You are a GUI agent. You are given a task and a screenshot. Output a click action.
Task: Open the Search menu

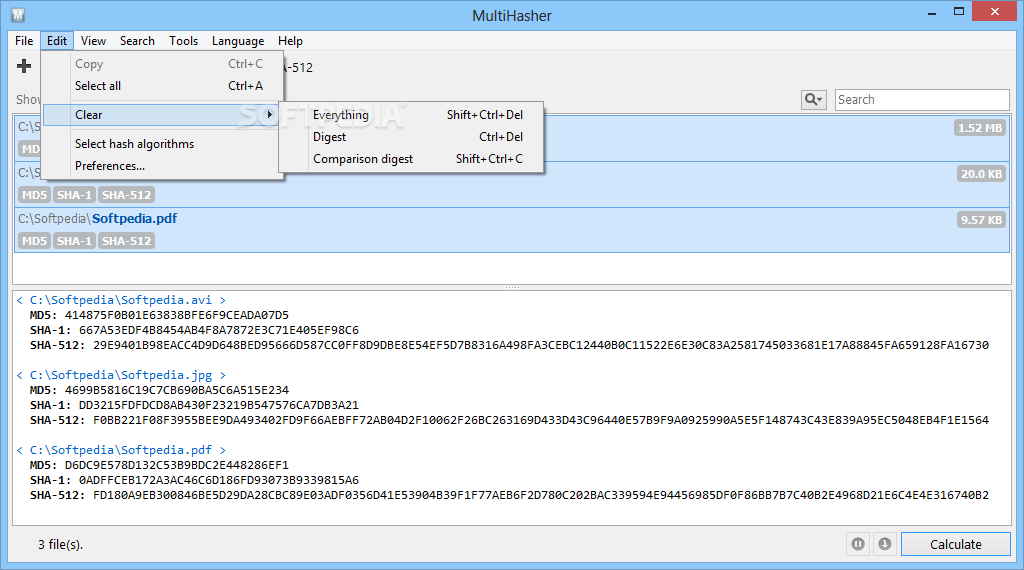(x=137, y=40)
